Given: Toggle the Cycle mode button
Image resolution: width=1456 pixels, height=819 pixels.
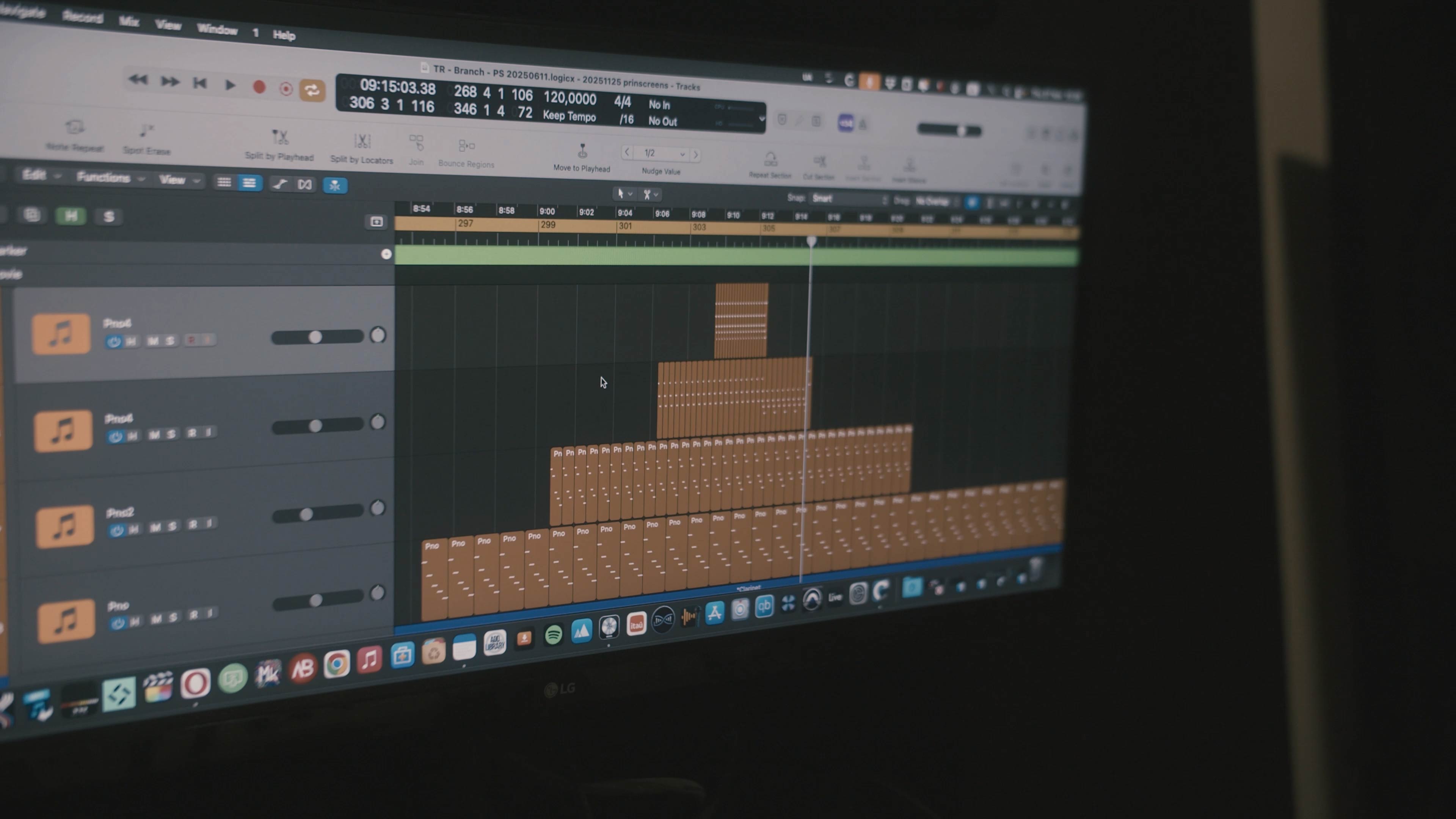Looking at the screenshot, I should (312, 91).
